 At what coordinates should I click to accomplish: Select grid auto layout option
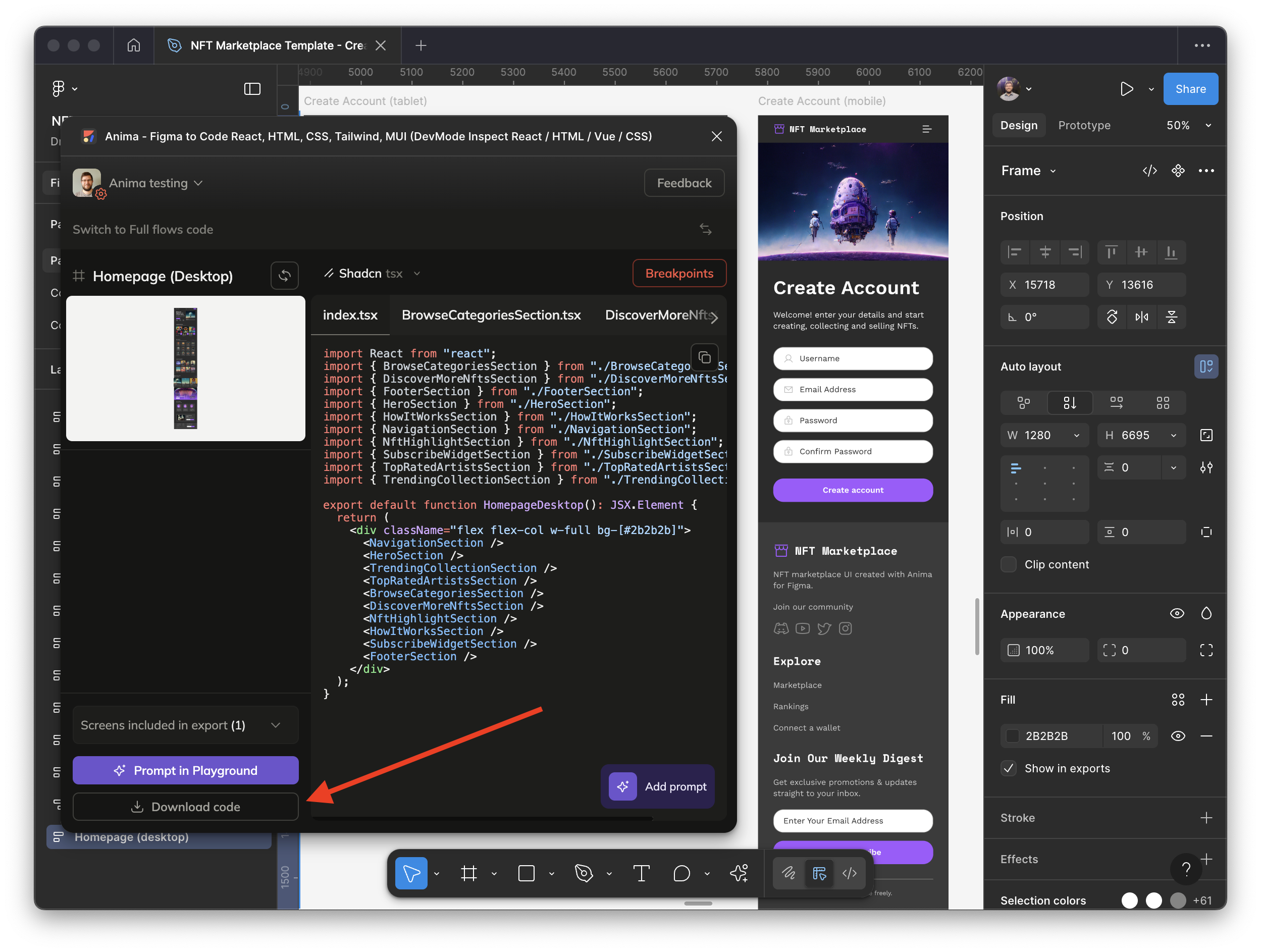(x=1163, y=403)
